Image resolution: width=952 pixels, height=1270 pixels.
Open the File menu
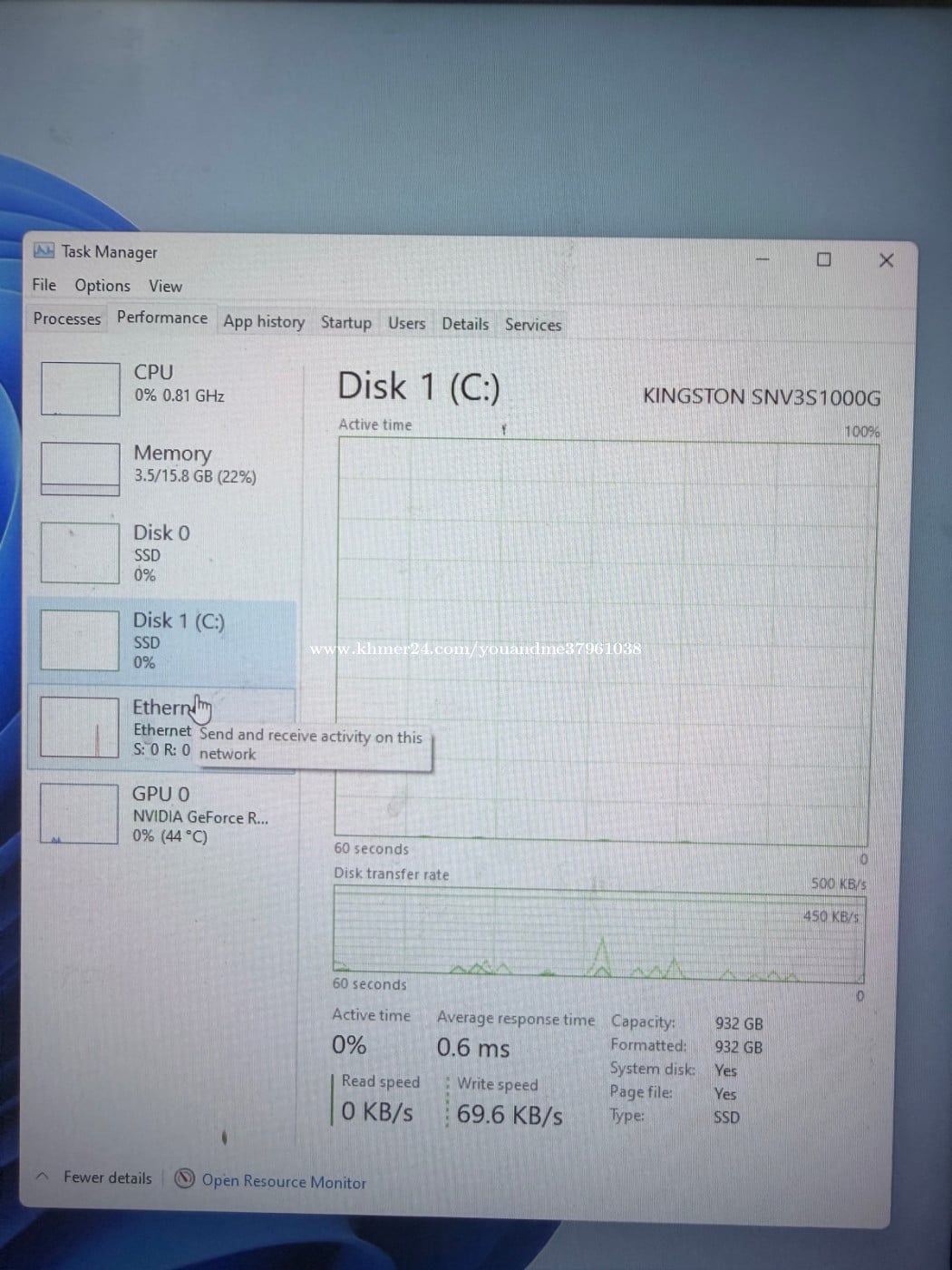tap(44, 285)
